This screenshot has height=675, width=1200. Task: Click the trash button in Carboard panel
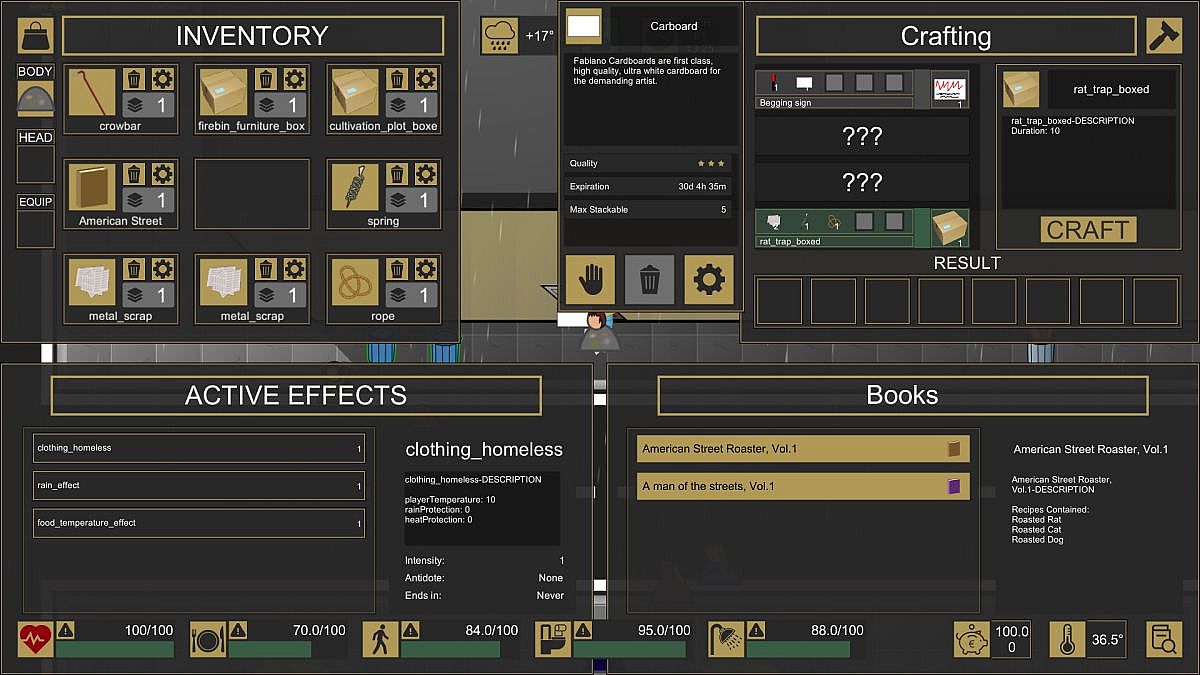tap(649, 280)
